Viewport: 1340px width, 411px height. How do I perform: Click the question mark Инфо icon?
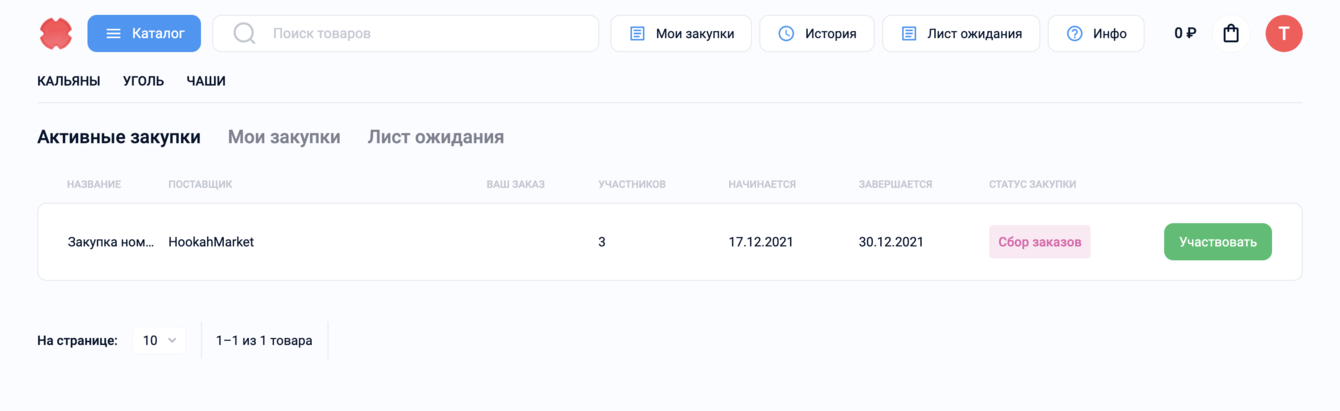point(1075,34)
